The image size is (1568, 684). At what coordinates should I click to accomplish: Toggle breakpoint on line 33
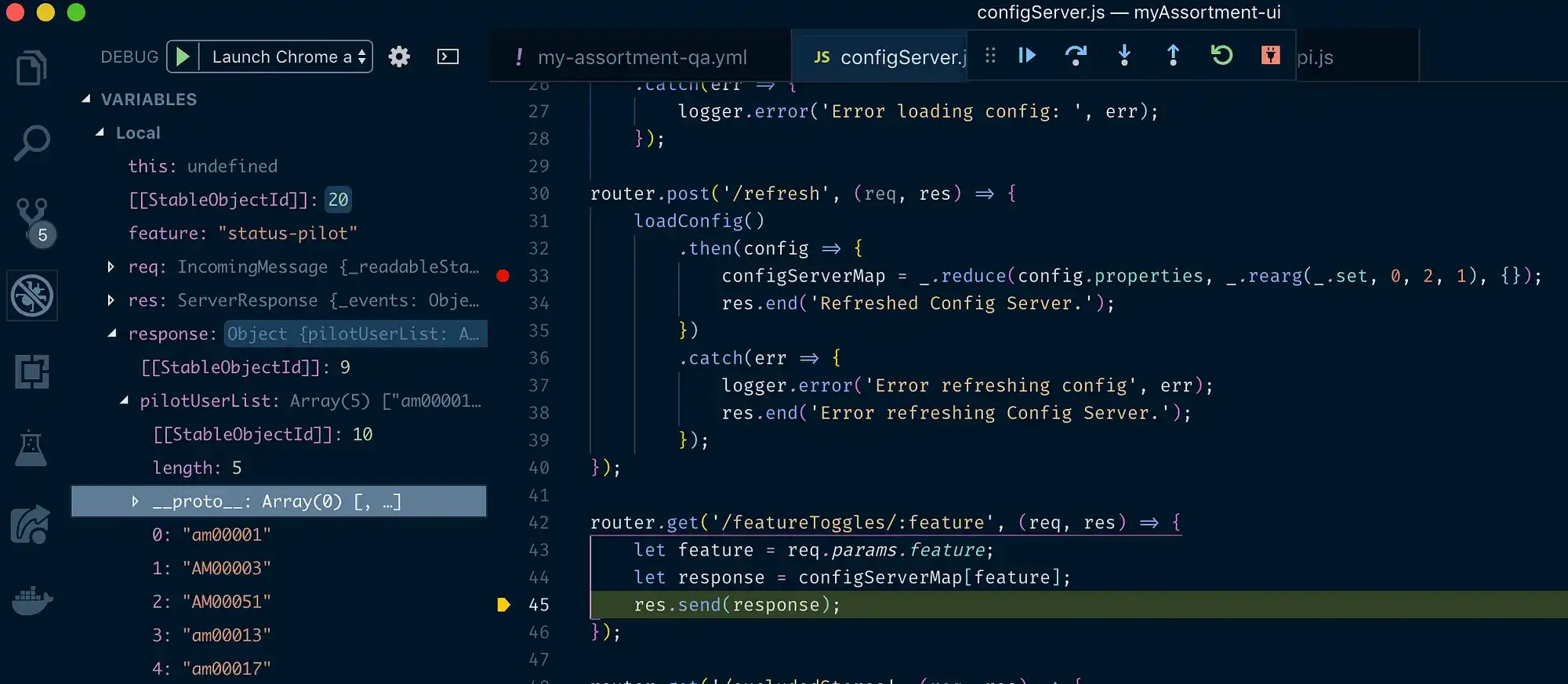(x=503, y=276)
